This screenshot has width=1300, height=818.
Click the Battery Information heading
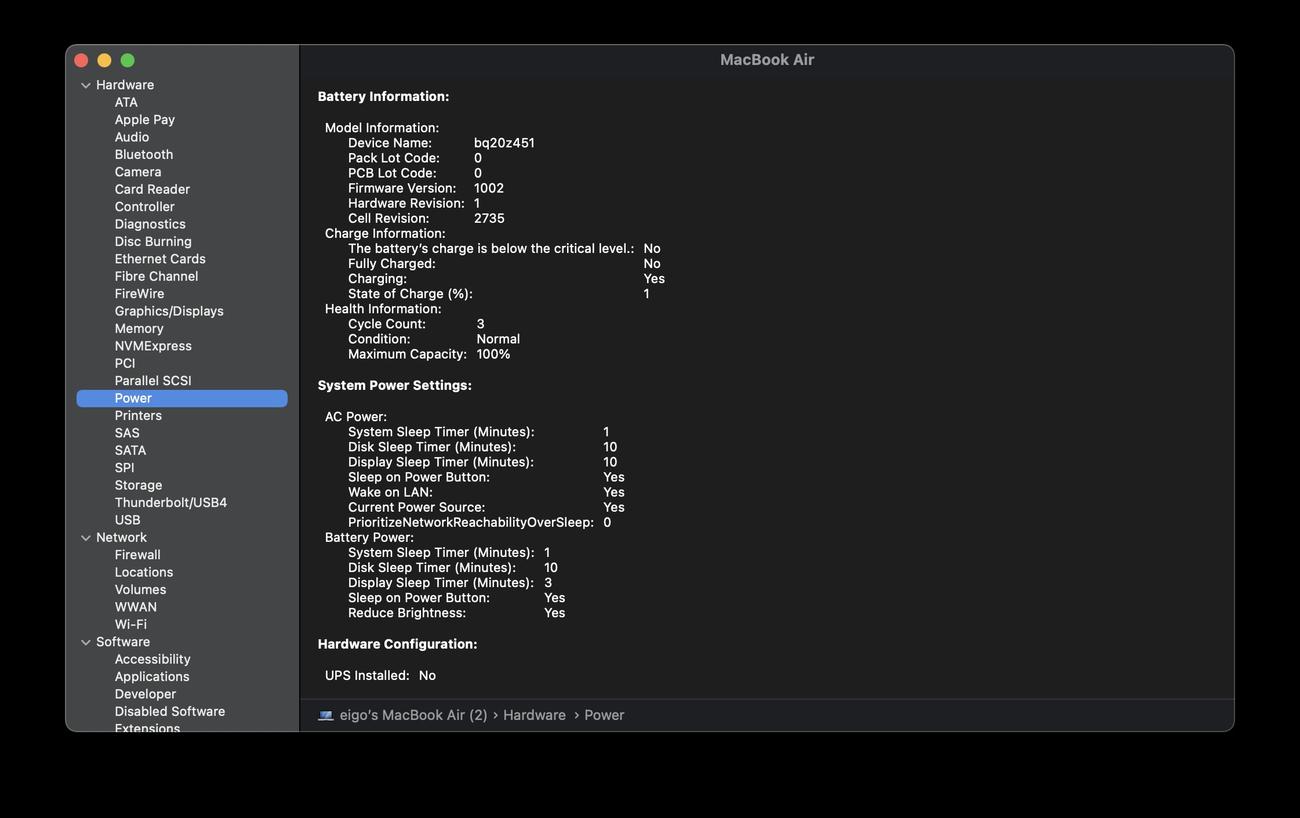(383, 97)
